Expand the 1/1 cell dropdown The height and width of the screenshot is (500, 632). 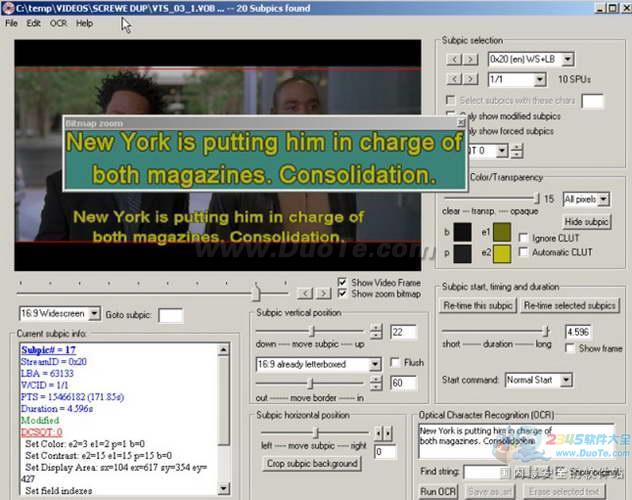click(540, 79)
